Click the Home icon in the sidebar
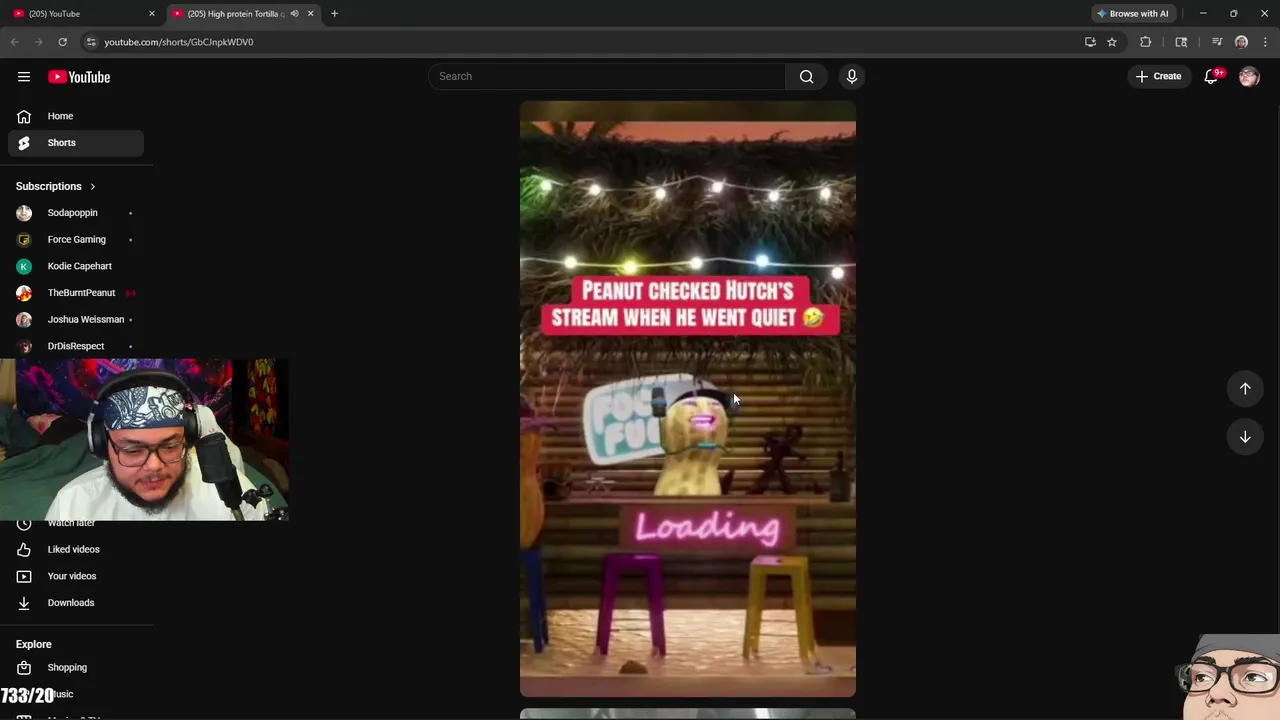The width and height of the screenshot is (1280, 720). coord(24,116)
